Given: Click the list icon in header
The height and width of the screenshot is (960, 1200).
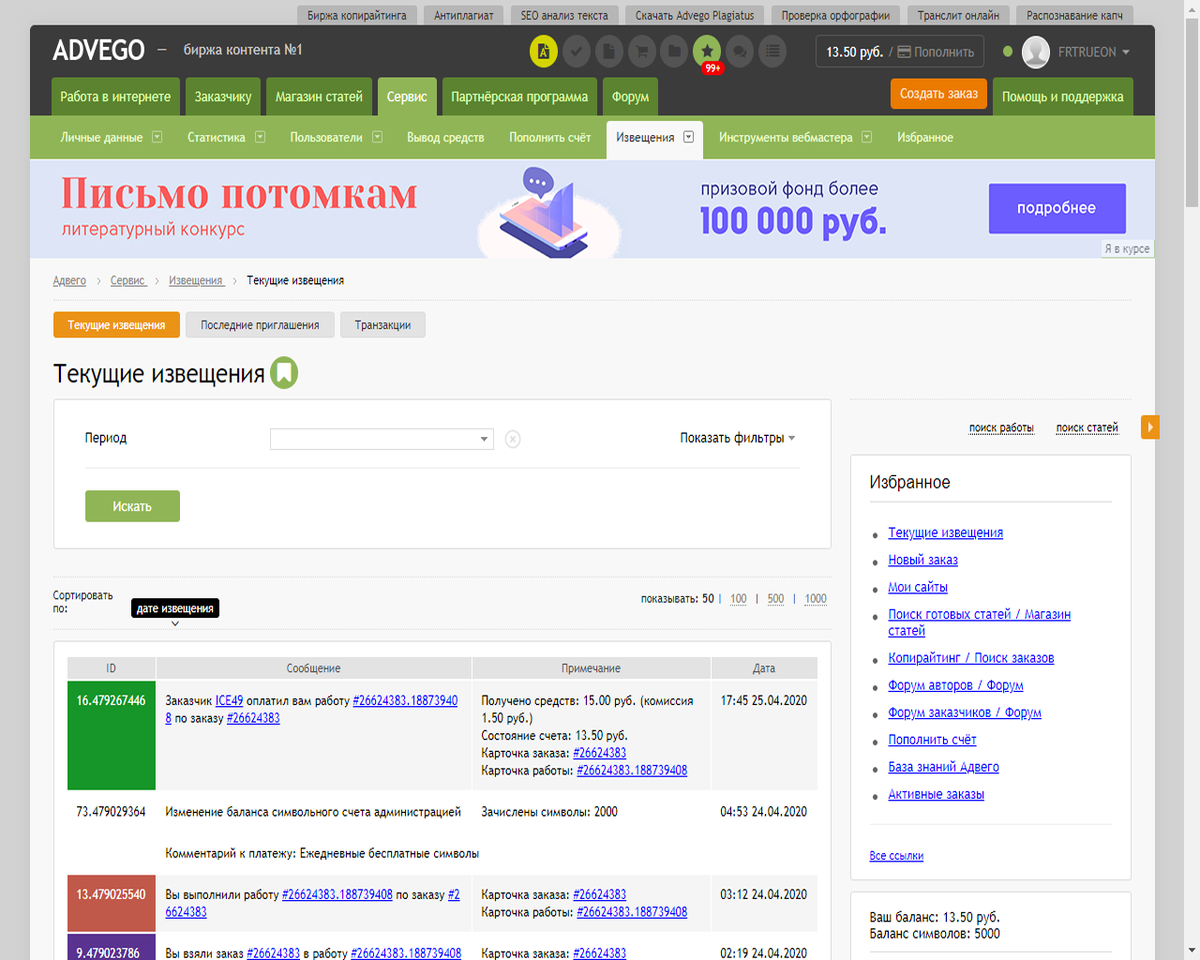Looking at the screenshot, I should pyautogui.click(x=772, y=51).
